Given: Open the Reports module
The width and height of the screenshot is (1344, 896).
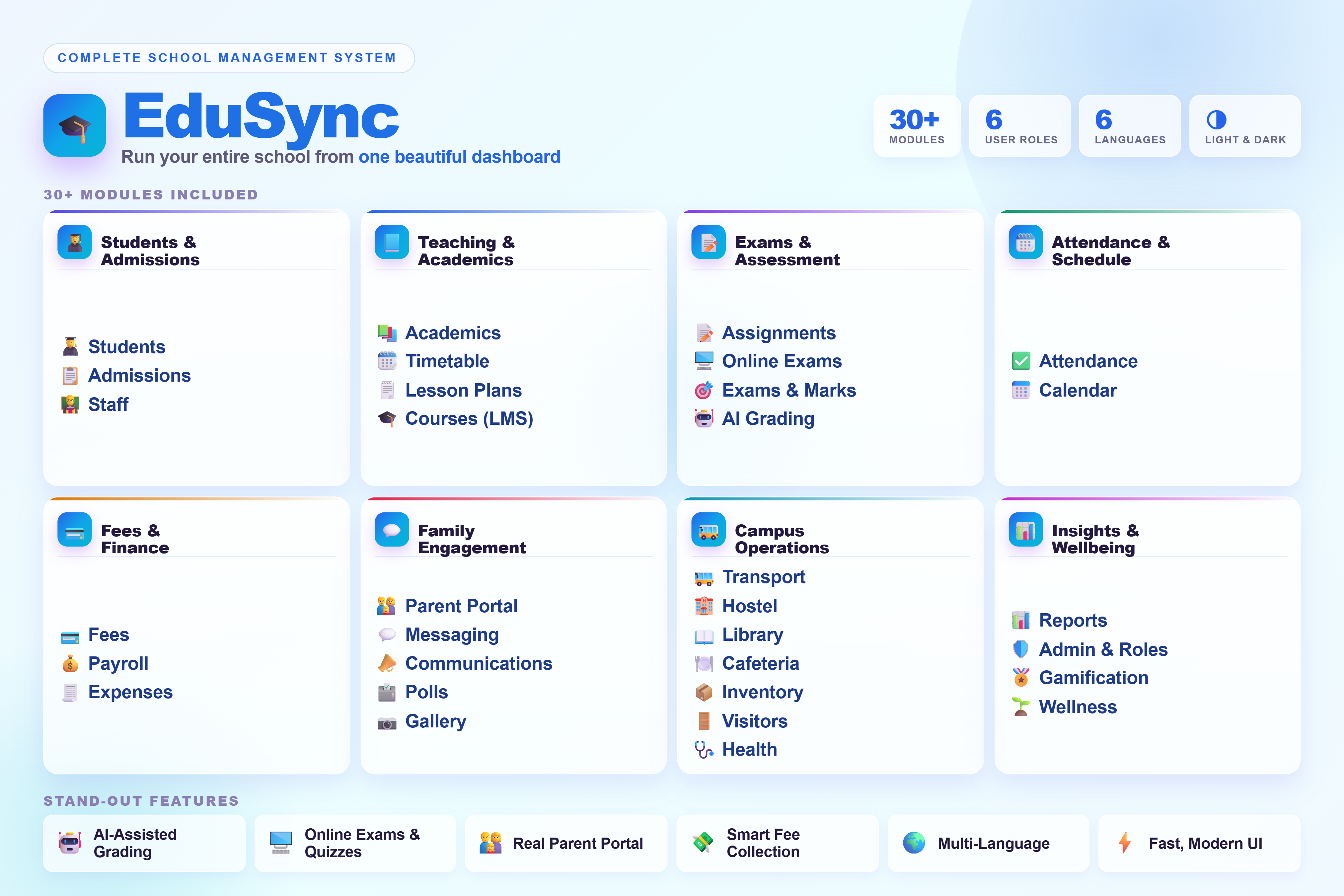Looking at the screenshot, I should [x=1073, y=620].
